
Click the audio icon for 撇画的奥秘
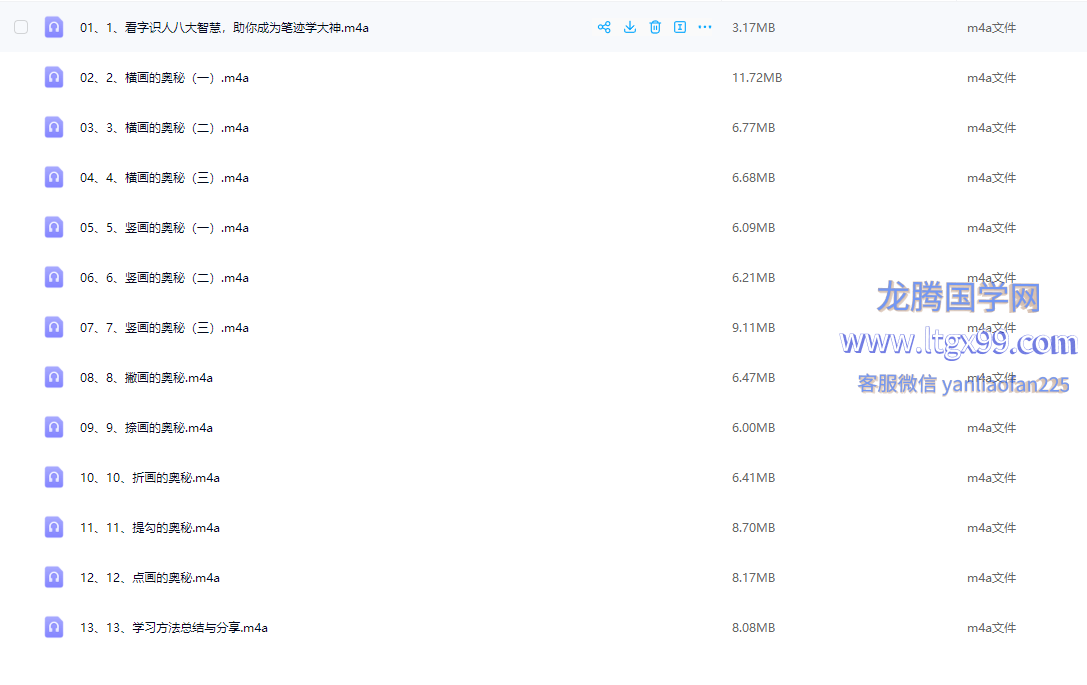tap(54, 377)
